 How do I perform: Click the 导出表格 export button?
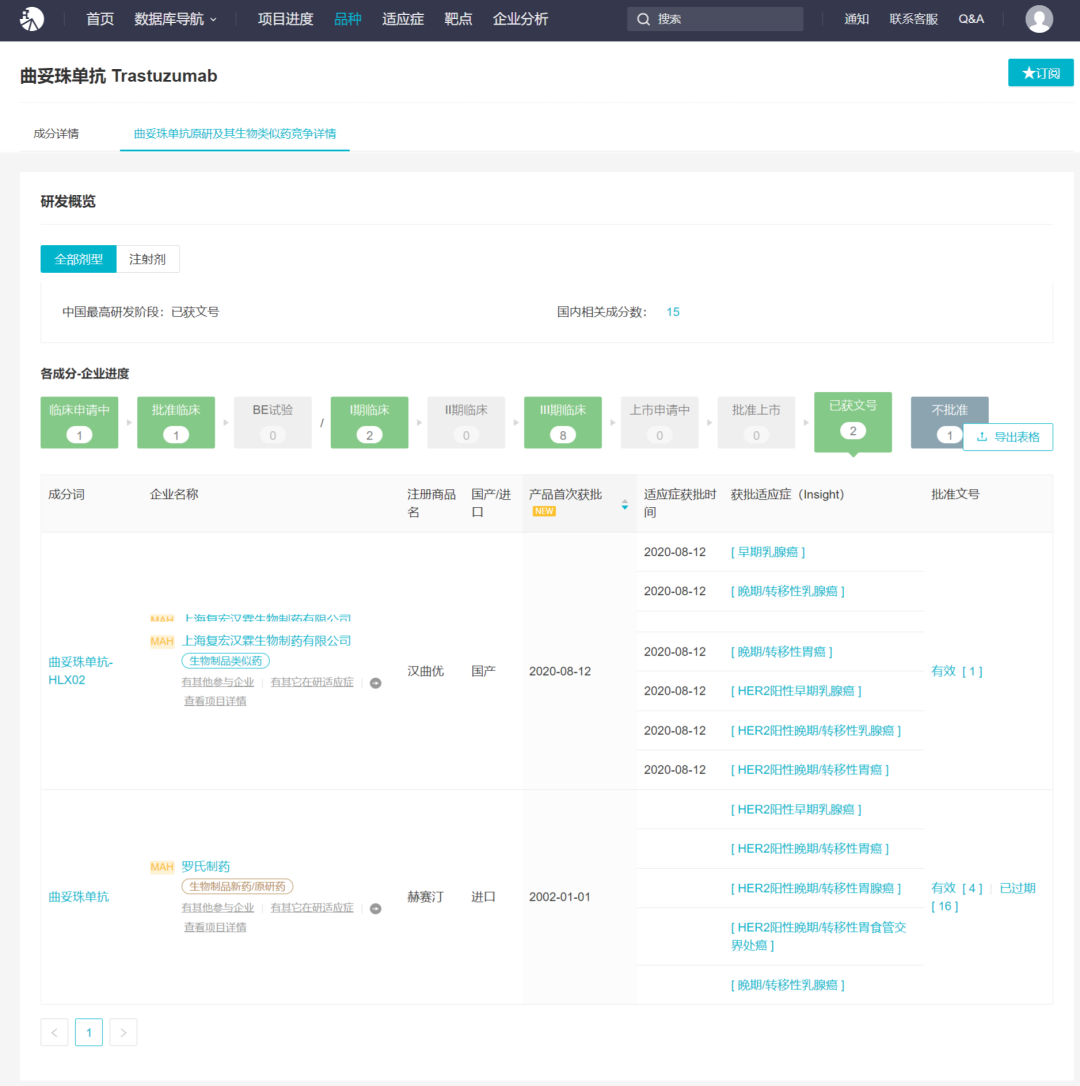[x=1008, y=437]
